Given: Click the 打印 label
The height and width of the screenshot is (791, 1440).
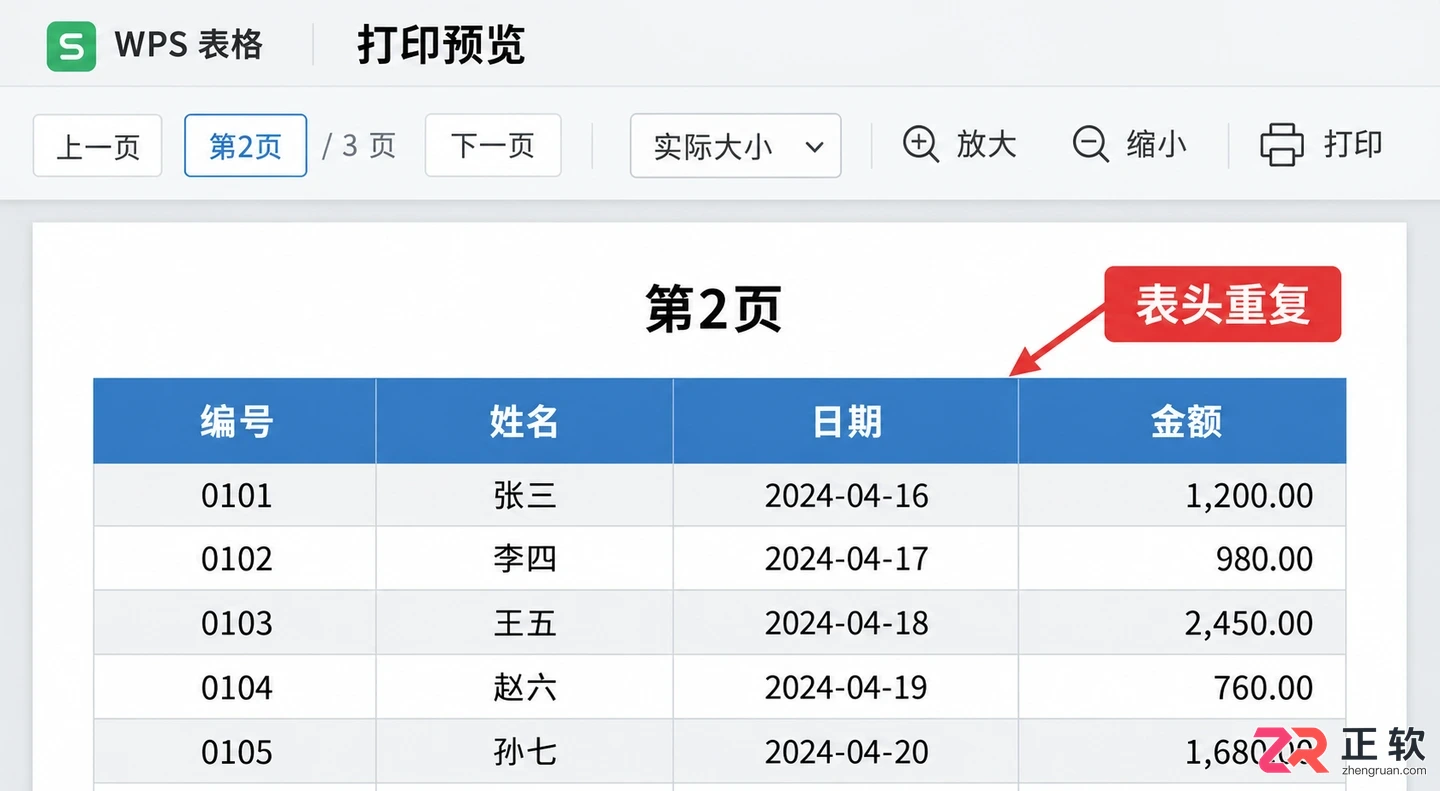Looking at the screenshot, I should 1353,145.
